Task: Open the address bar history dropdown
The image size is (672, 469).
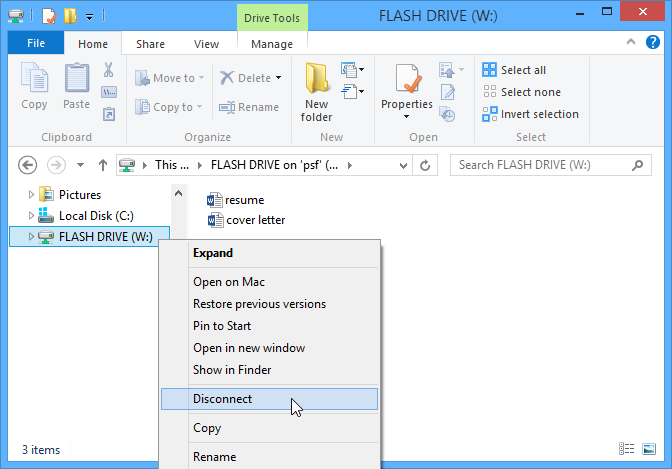Action: coord(403,165)
